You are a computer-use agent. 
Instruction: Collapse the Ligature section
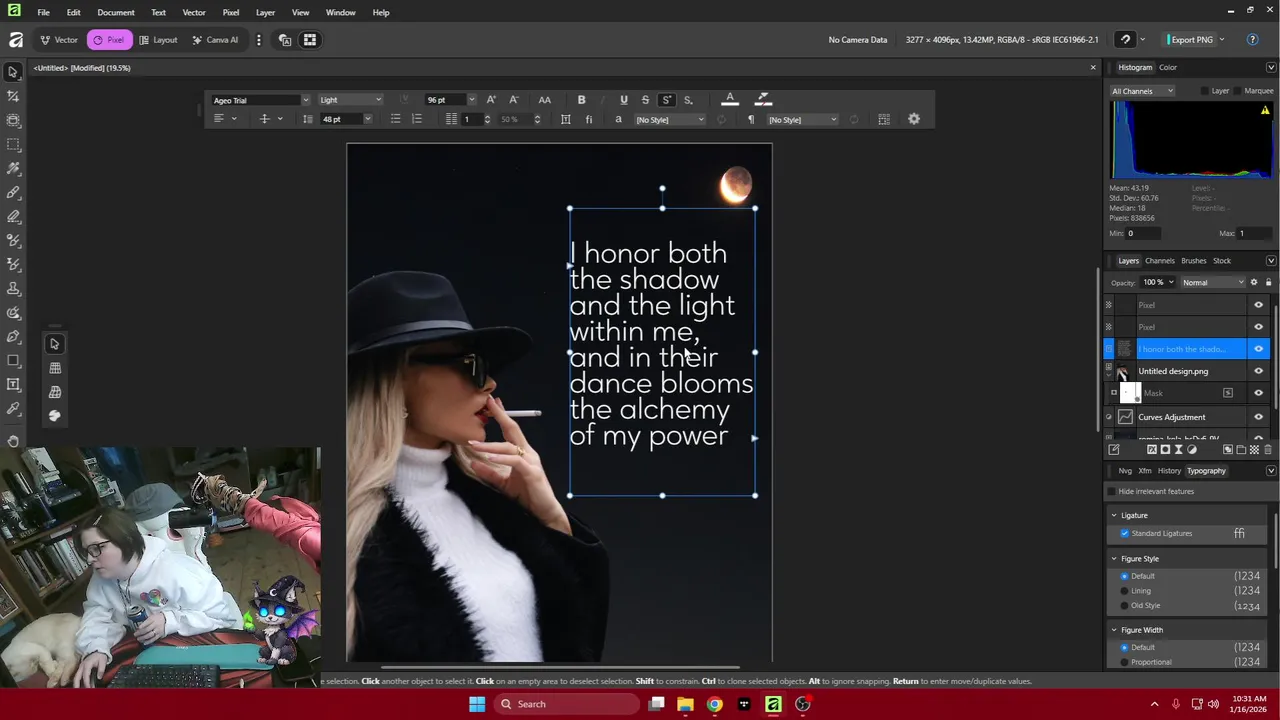click(1114, 515)
